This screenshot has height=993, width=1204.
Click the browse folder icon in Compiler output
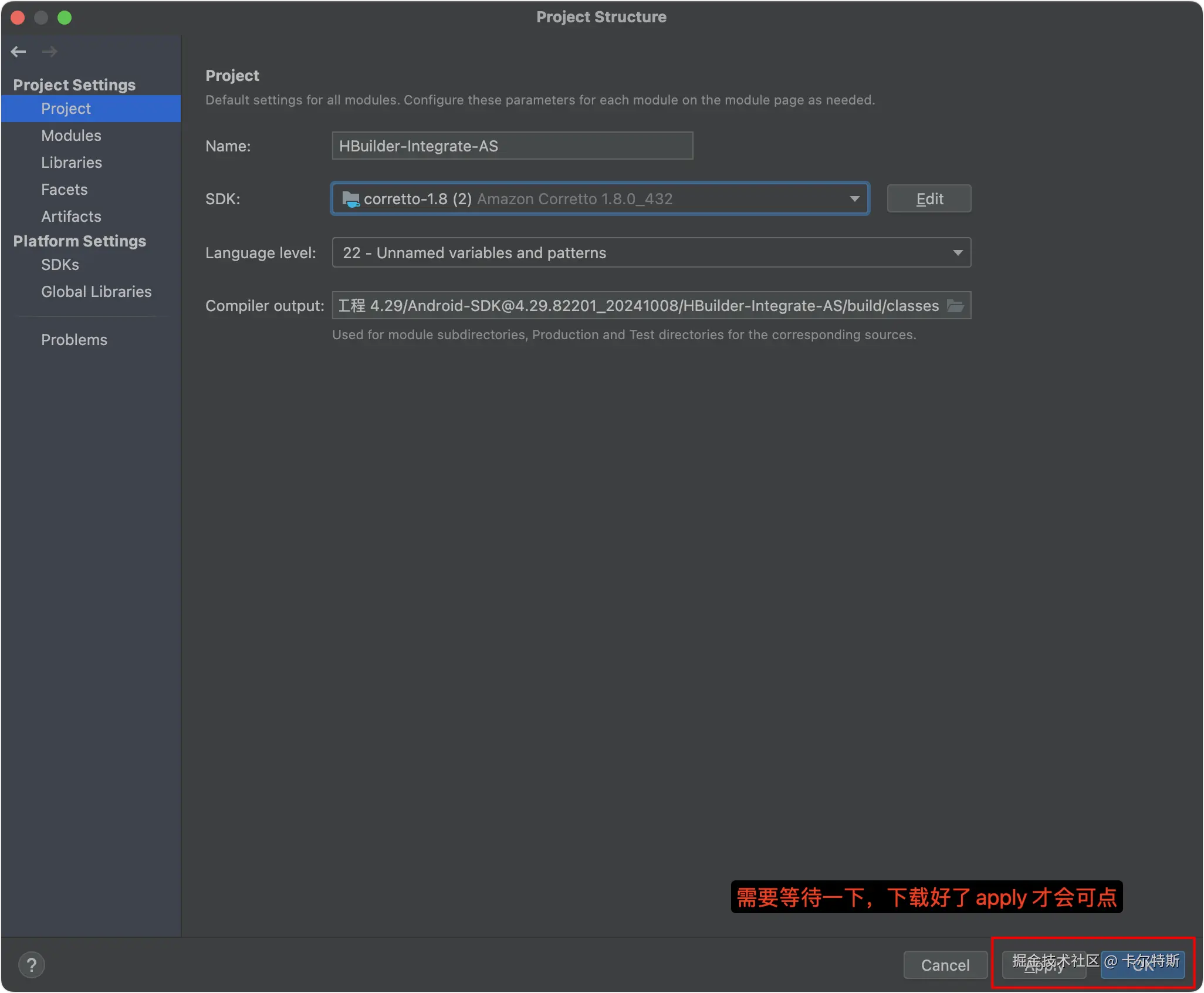click(x=955, y=306)
